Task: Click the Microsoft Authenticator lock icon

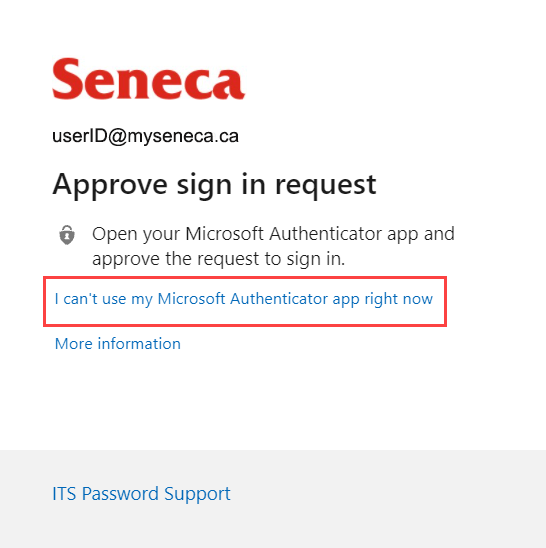Action: point(67,235)
